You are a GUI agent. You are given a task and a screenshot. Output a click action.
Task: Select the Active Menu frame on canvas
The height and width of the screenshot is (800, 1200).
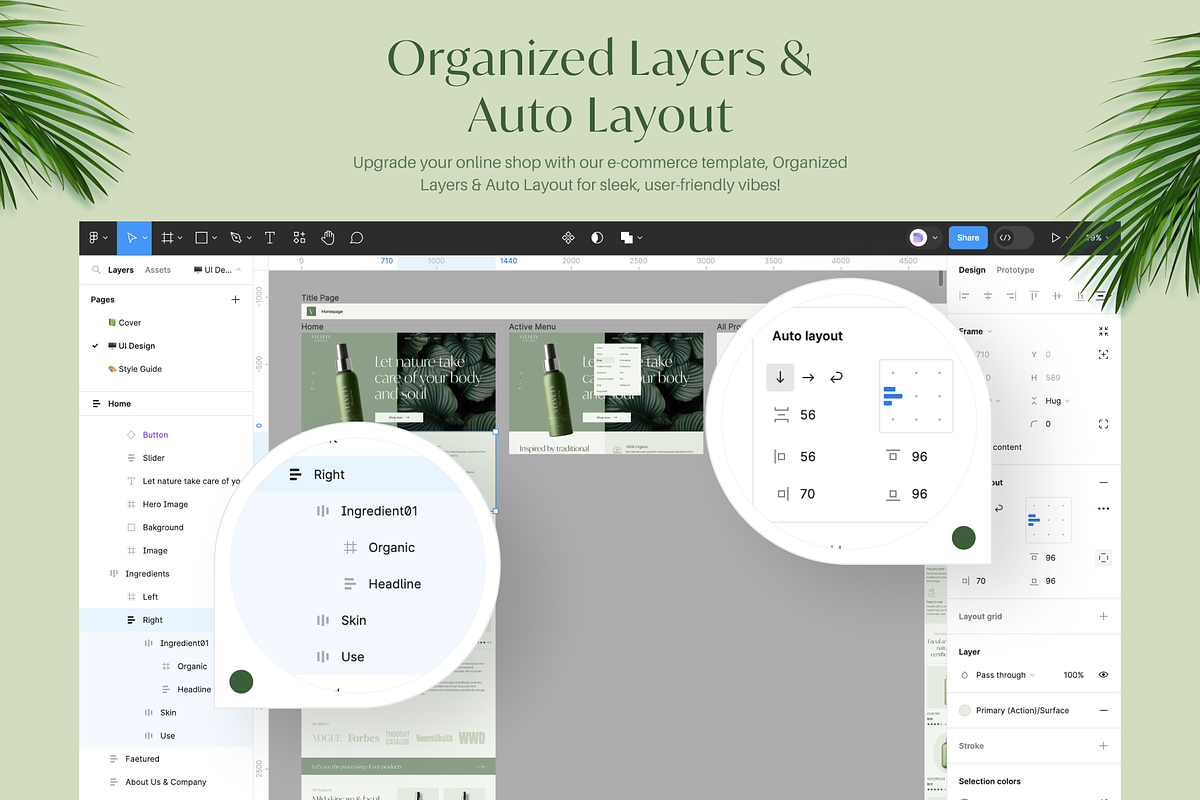[x=533, y=327]
